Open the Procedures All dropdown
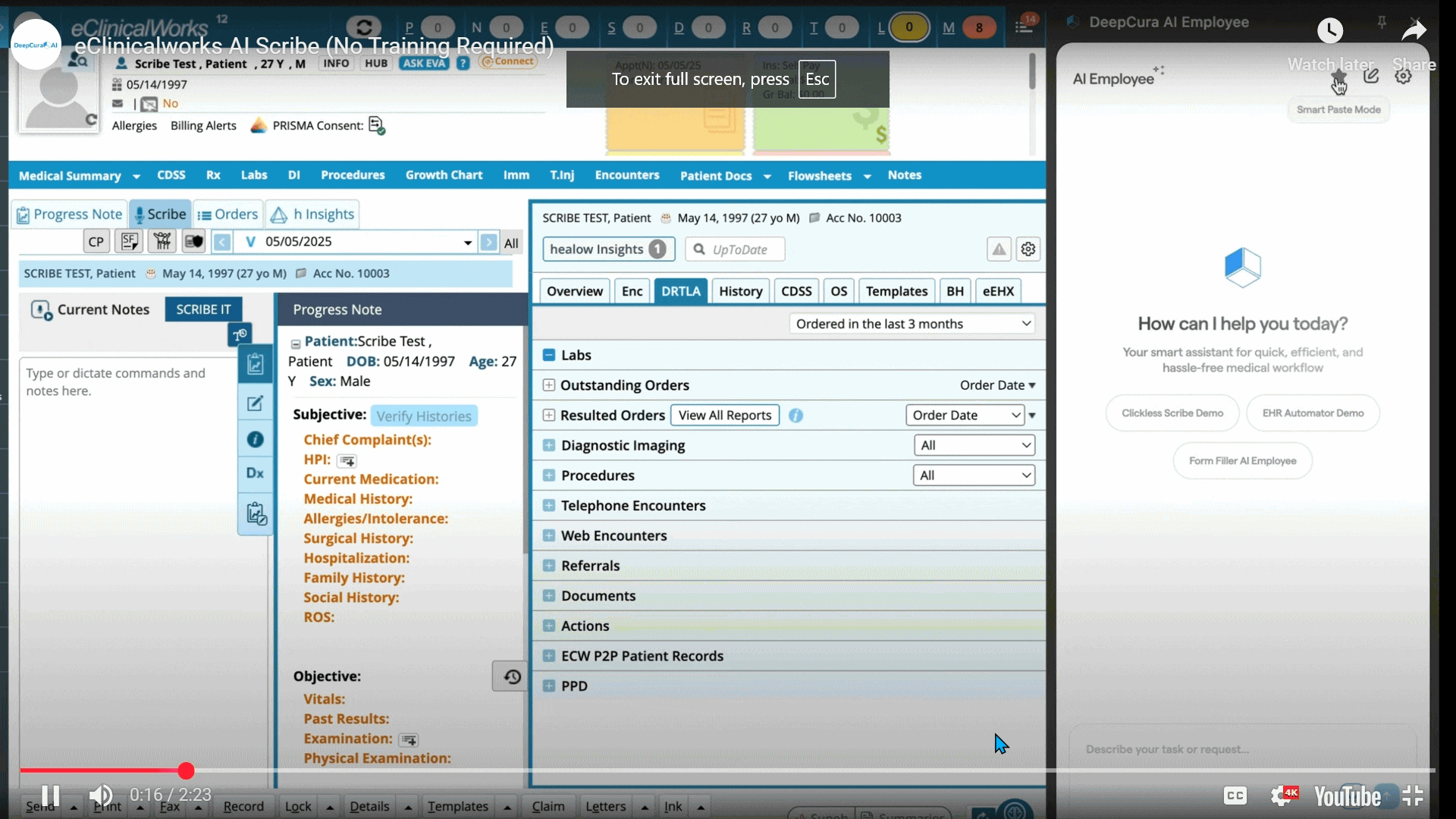 click(974, 475)
